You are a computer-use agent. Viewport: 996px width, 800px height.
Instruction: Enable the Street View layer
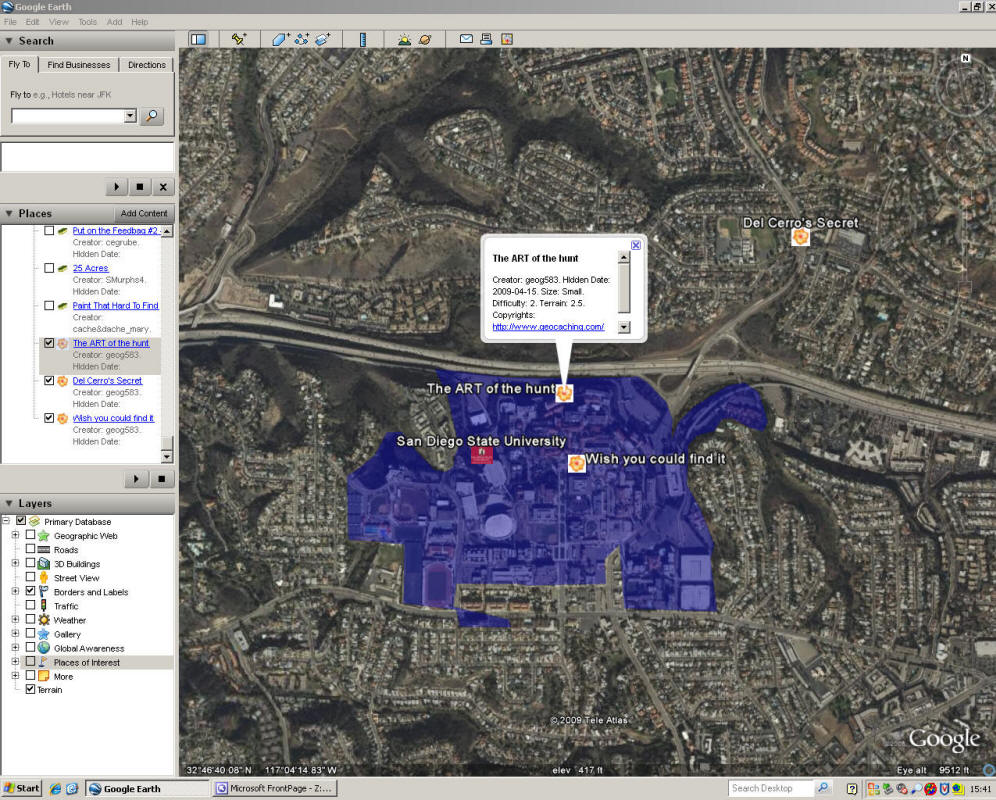tap(30, 577)
